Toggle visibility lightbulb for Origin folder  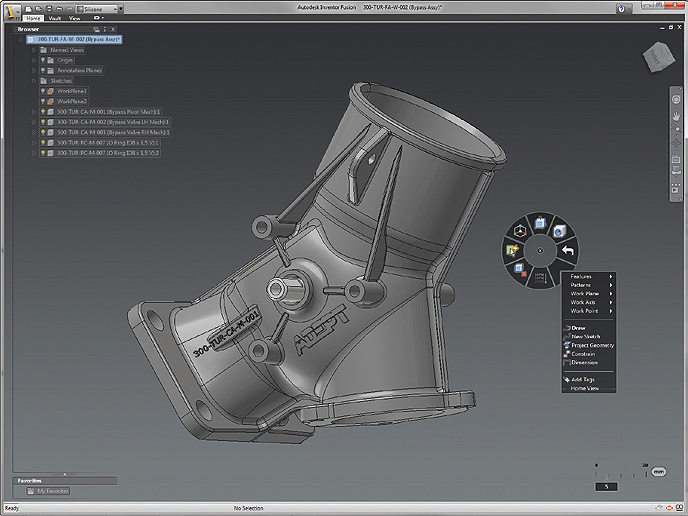[43, 60]
